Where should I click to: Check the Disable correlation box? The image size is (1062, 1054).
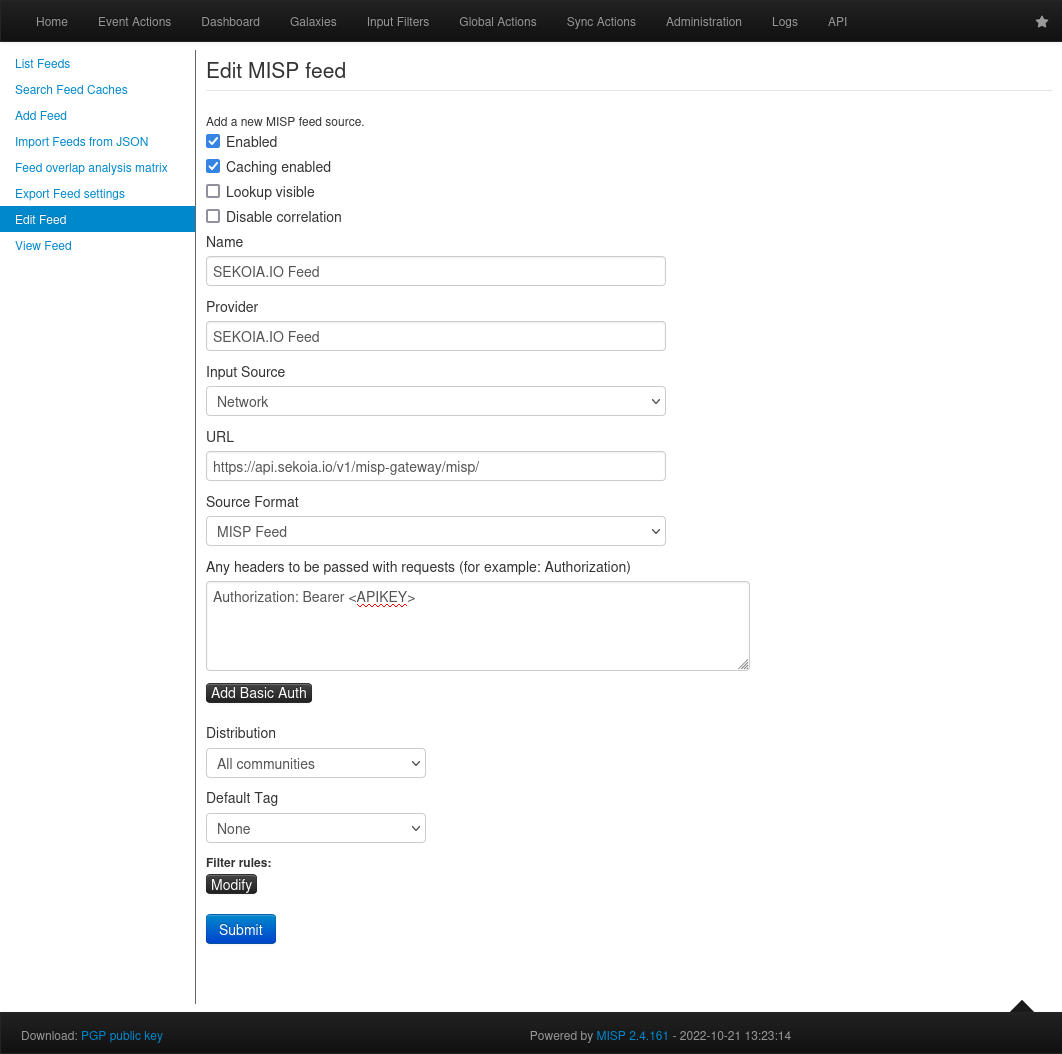coord(213,216)
